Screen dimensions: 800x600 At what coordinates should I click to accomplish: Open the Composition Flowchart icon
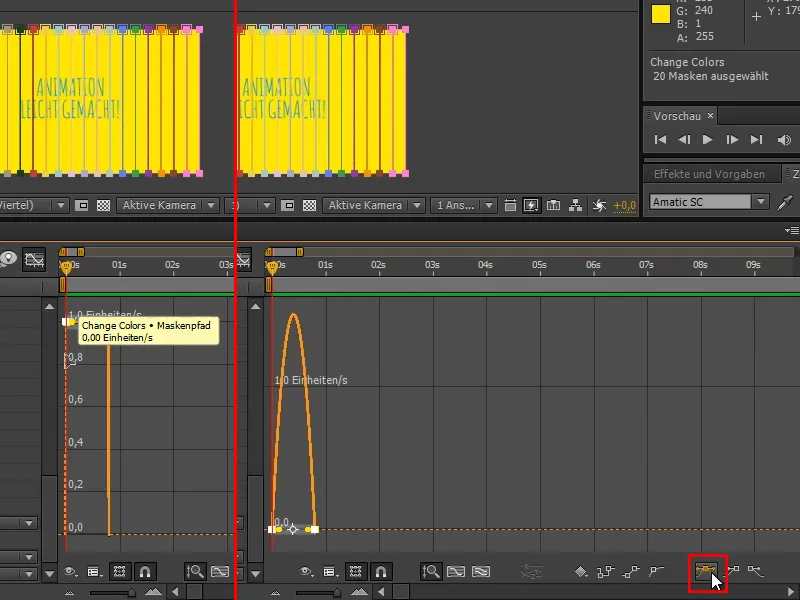pyautogui.click(x=576, y=205)
